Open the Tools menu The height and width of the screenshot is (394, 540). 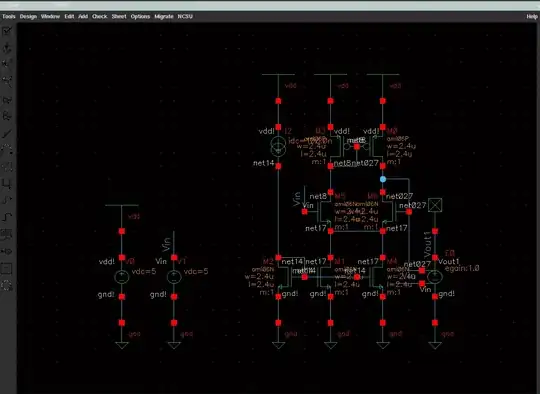coord(9,16)
